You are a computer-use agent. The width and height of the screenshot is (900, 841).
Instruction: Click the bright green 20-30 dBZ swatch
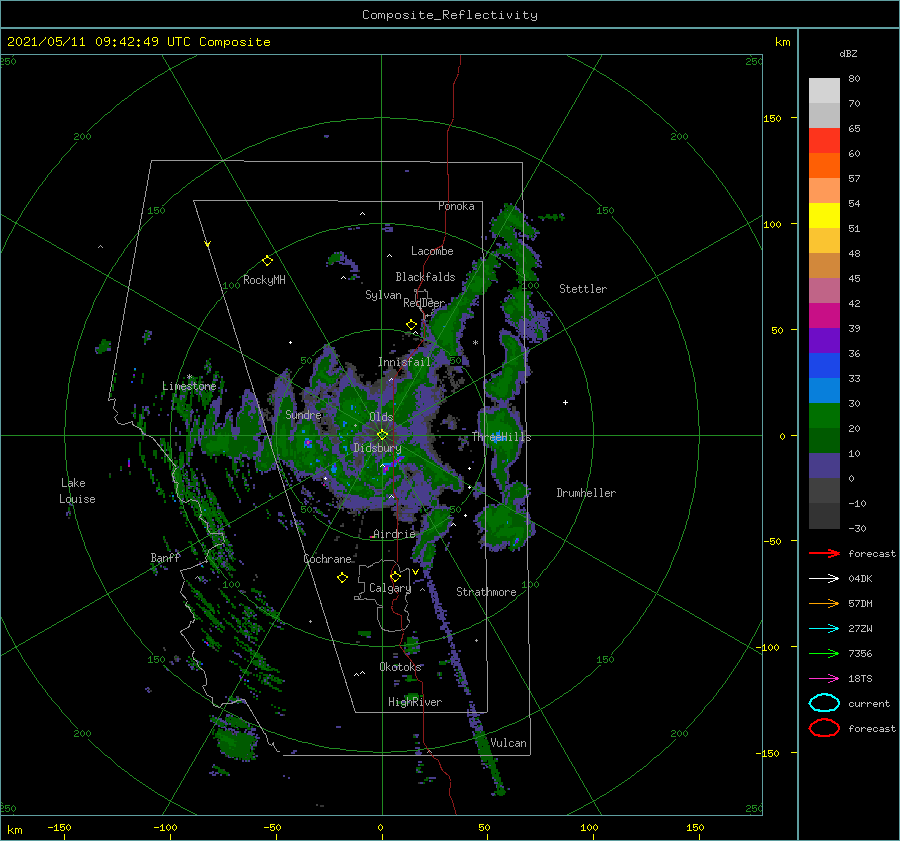pos(824,415)
